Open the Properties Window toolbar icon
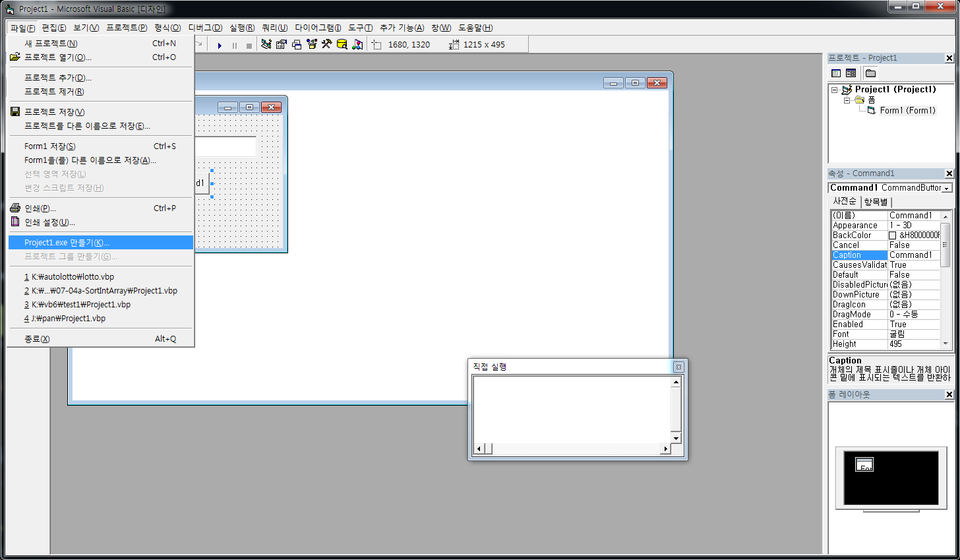 pyautogui.click(x=281, y=44)
